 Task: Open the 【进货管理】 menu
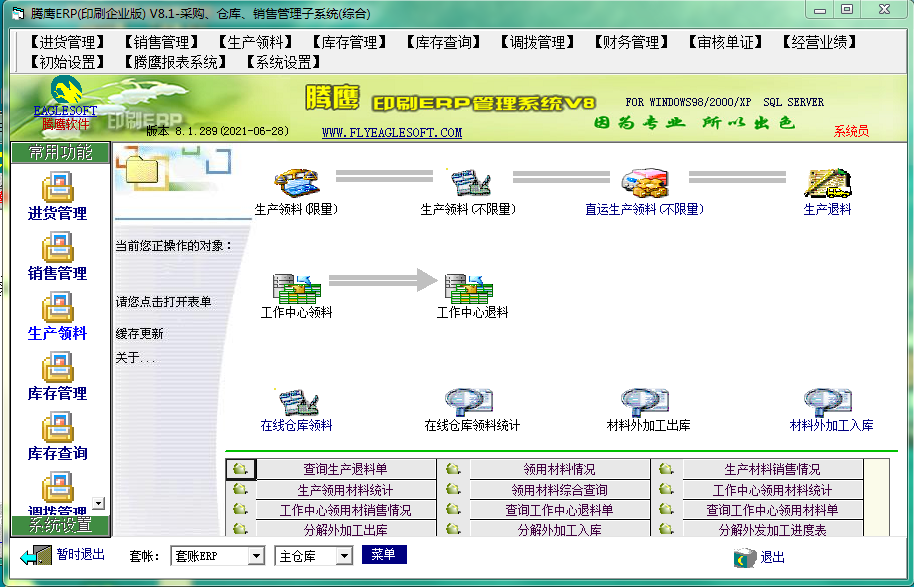(x=66, y=42)
